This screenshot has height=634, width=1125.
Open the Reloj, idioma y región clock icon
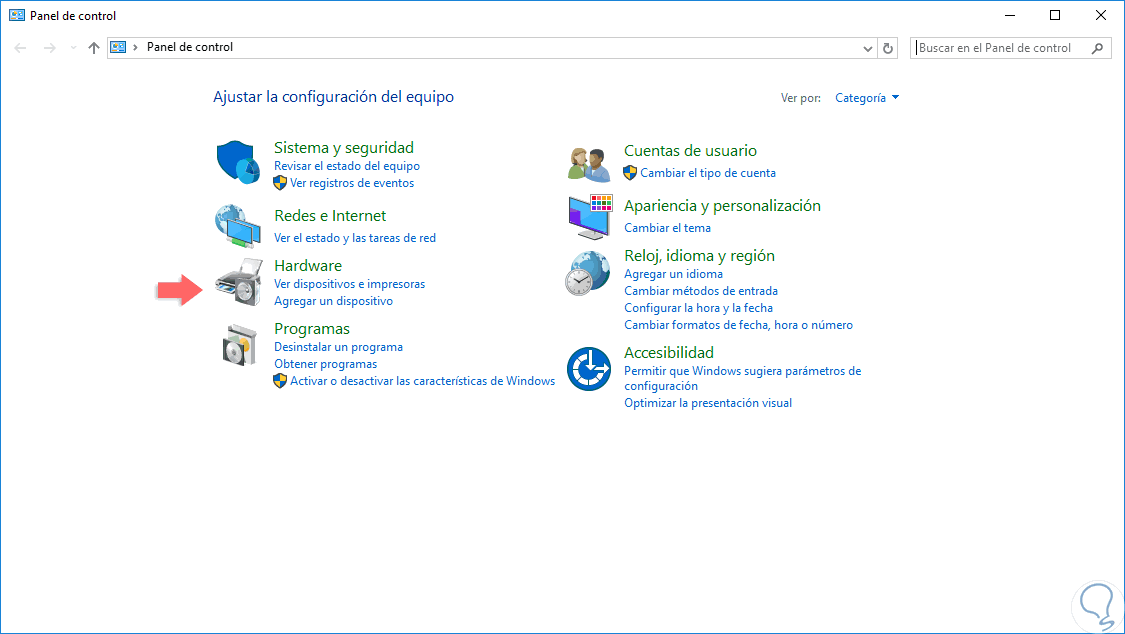pos(588,273)
